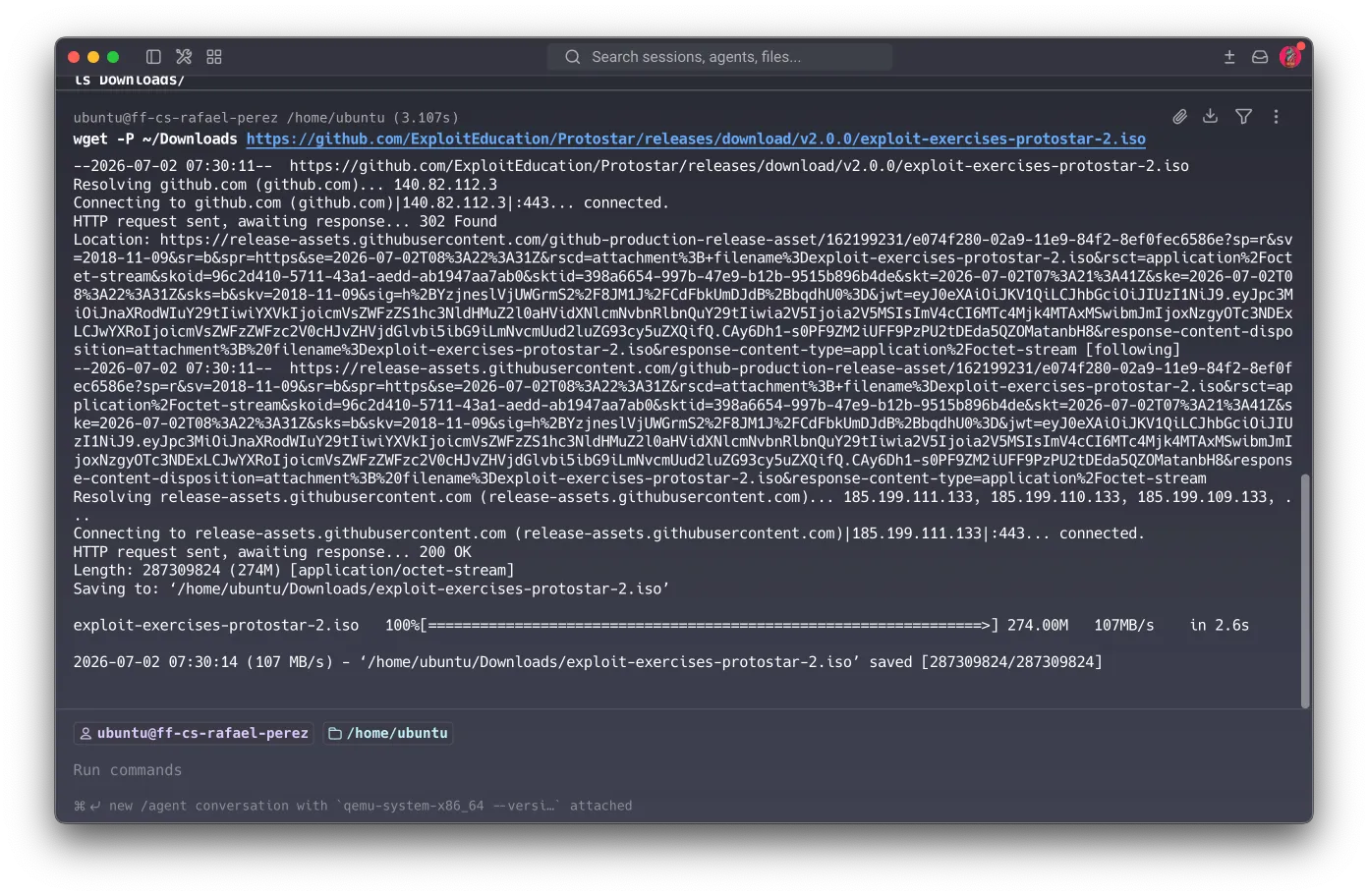This screenshot has width=1368, height=896.
Task: Click the block header 'ubuntu@ff-cs-rafael-perez /home/ubuntu (3.107s)'
Action: coord(265,118)
